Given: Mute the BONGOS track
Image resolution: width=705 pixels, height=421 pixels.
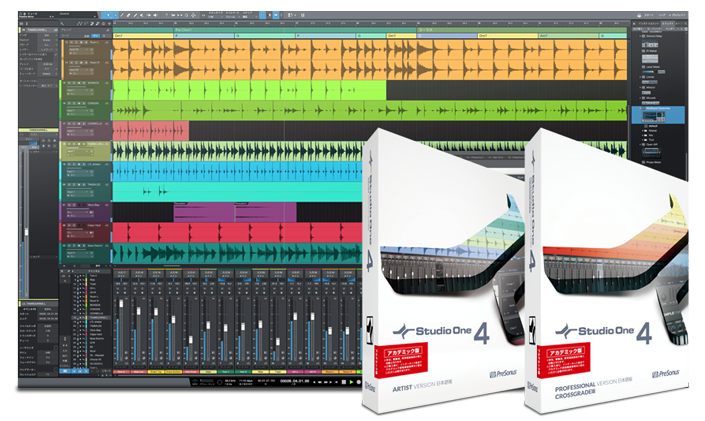Looking at the screenshot, I should [x=69, y=83].
